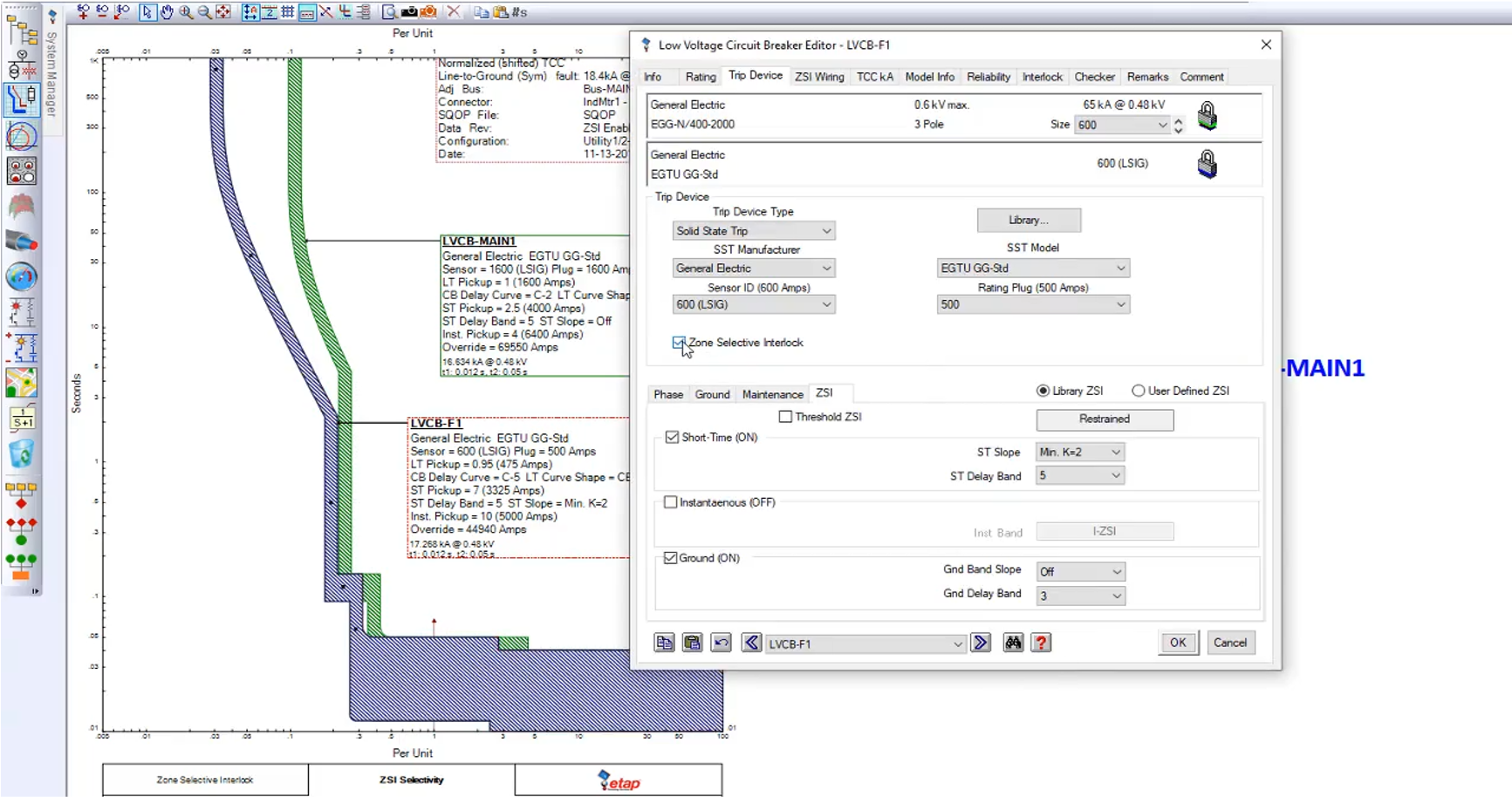Switch to the ZSI Wiring tab
Viewport: 1512px width, 797px height.
pos(818,77)
